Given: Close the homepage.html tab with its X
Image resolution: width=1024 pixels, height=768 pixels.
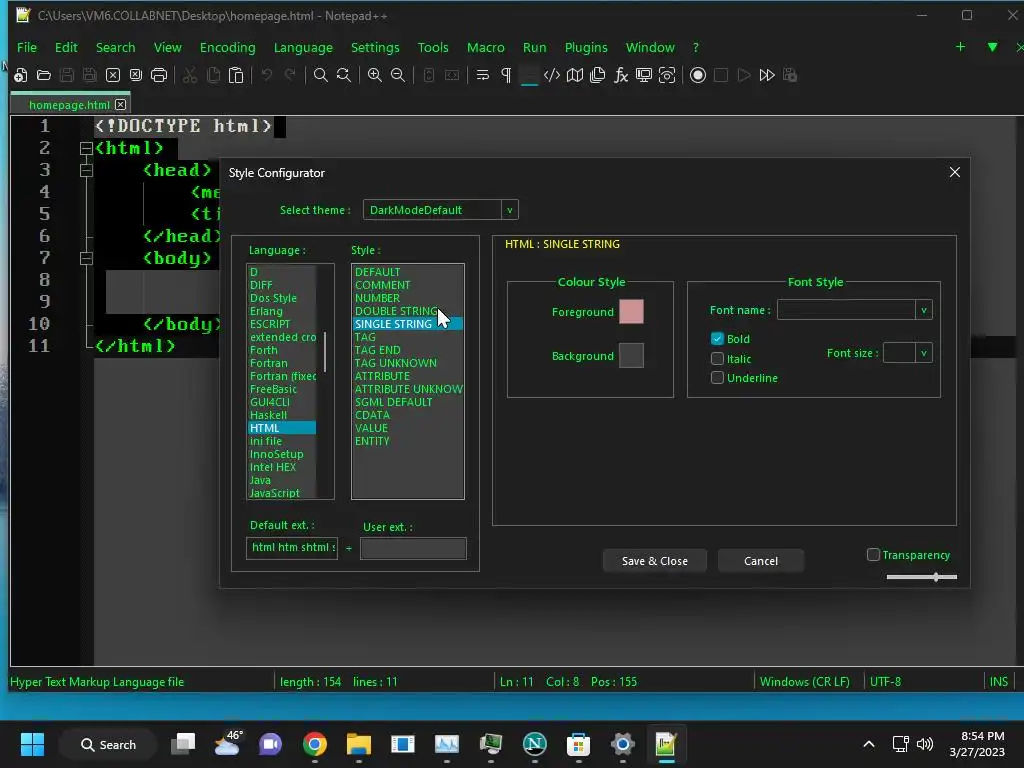Looking at the screenshot, I should click(x=120, y=104).
